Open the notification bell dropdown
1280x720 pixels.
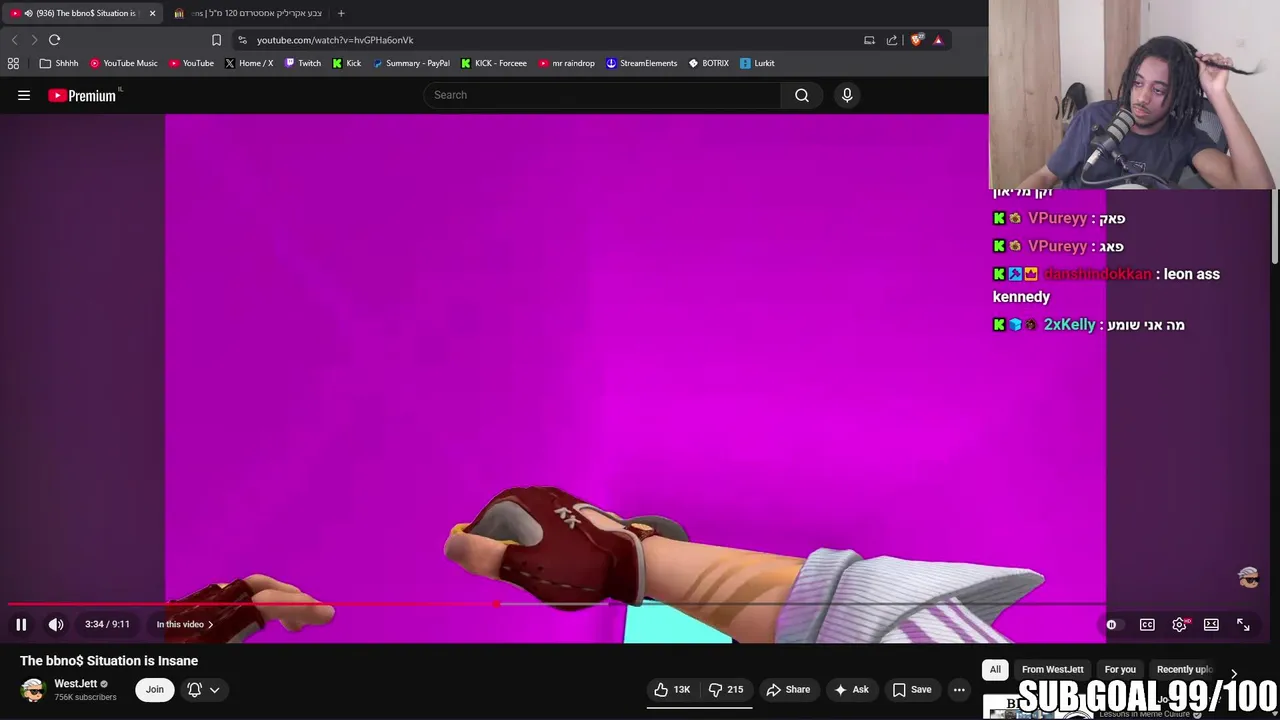pos(203,689)
